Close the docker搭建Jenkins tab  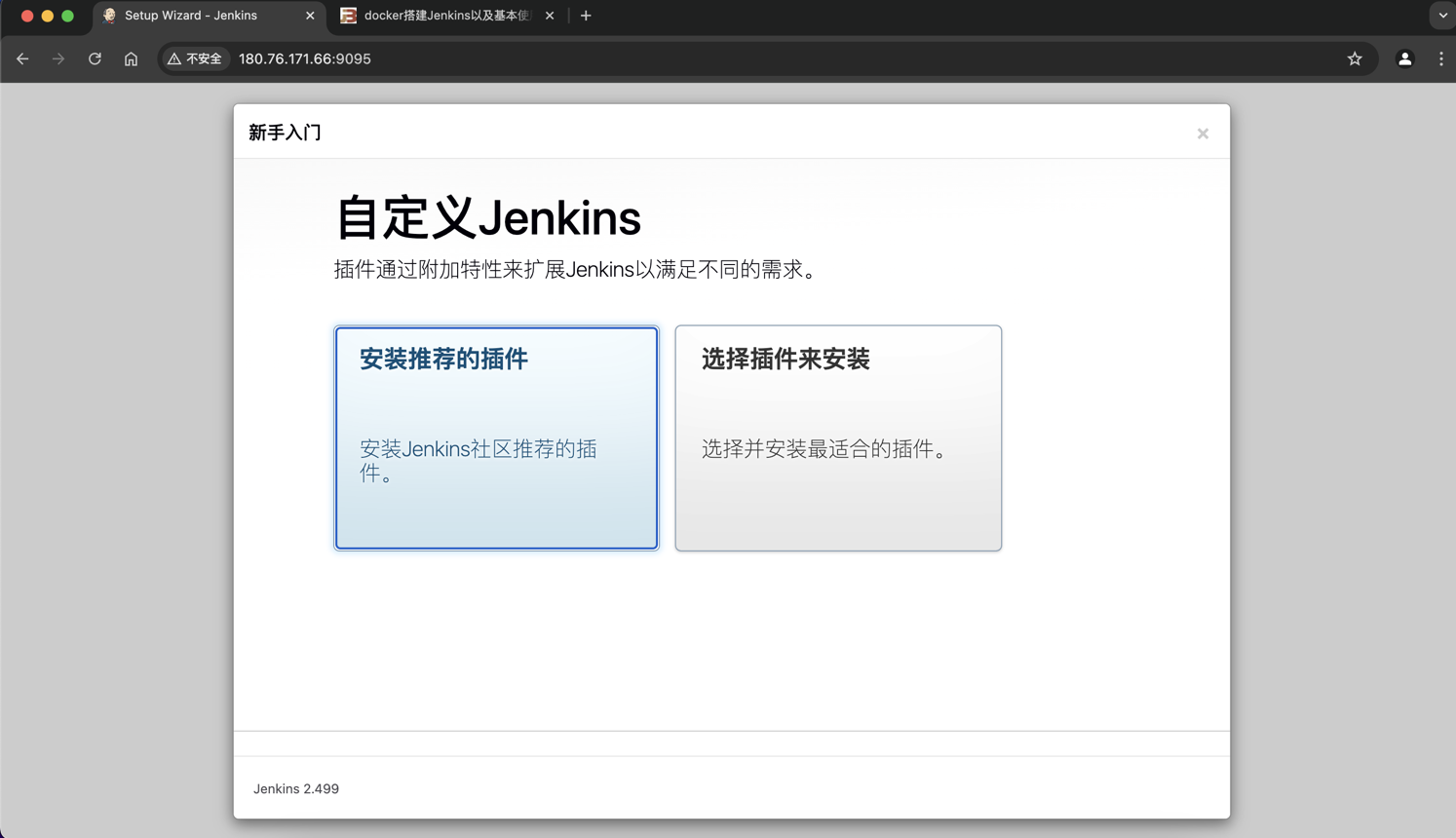click(x=550, y=16)
